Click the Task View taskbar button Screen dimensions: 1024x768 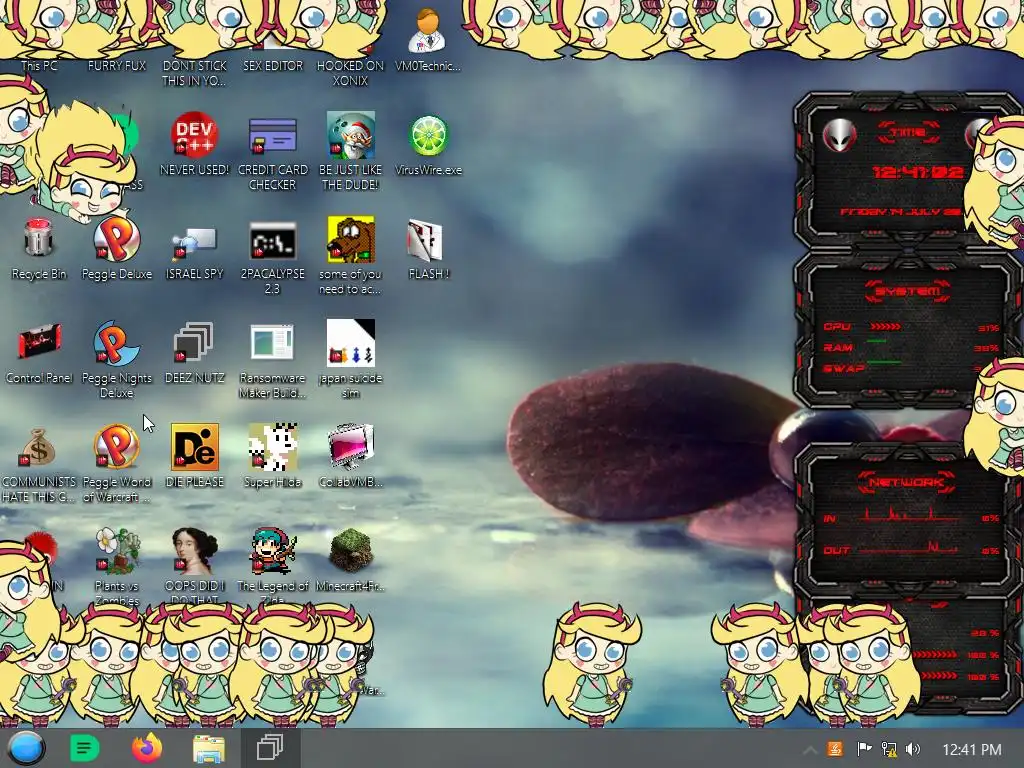(x=270, y=748)
